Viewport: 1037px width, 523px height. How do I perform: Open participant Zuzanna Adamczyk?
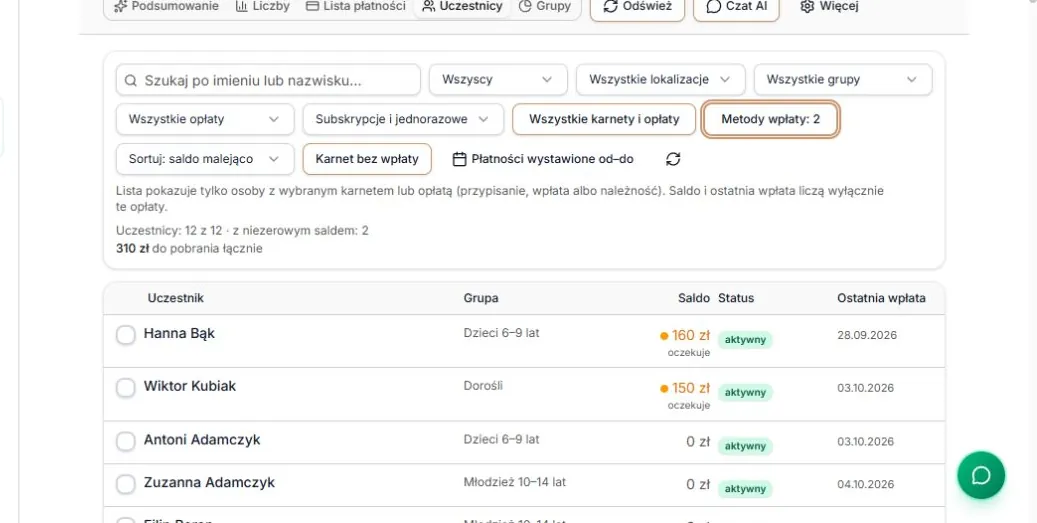pyautogui.click(x=209, y=483)
